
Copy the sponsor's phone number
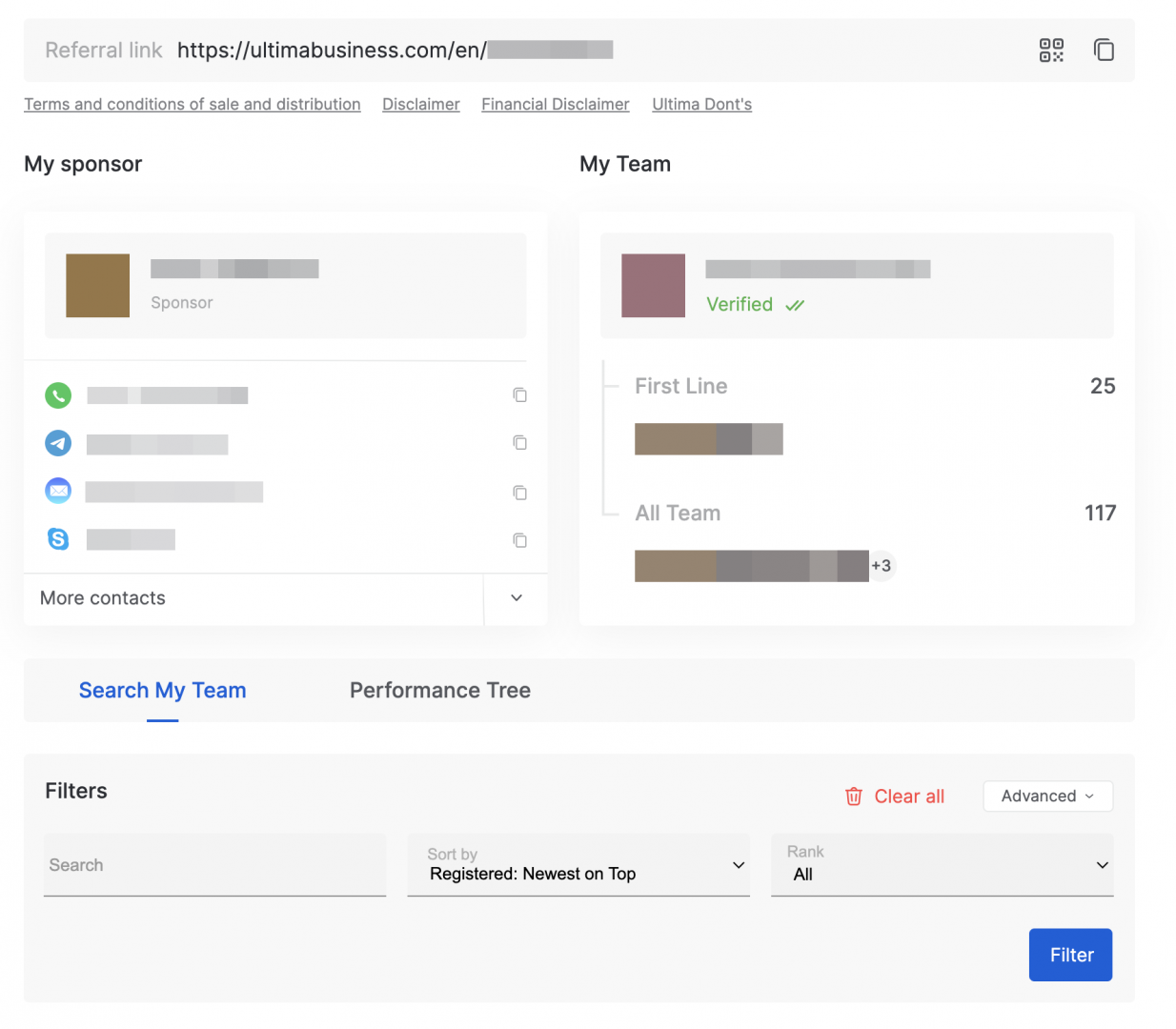pyautogui.click(x=519, y=394)
